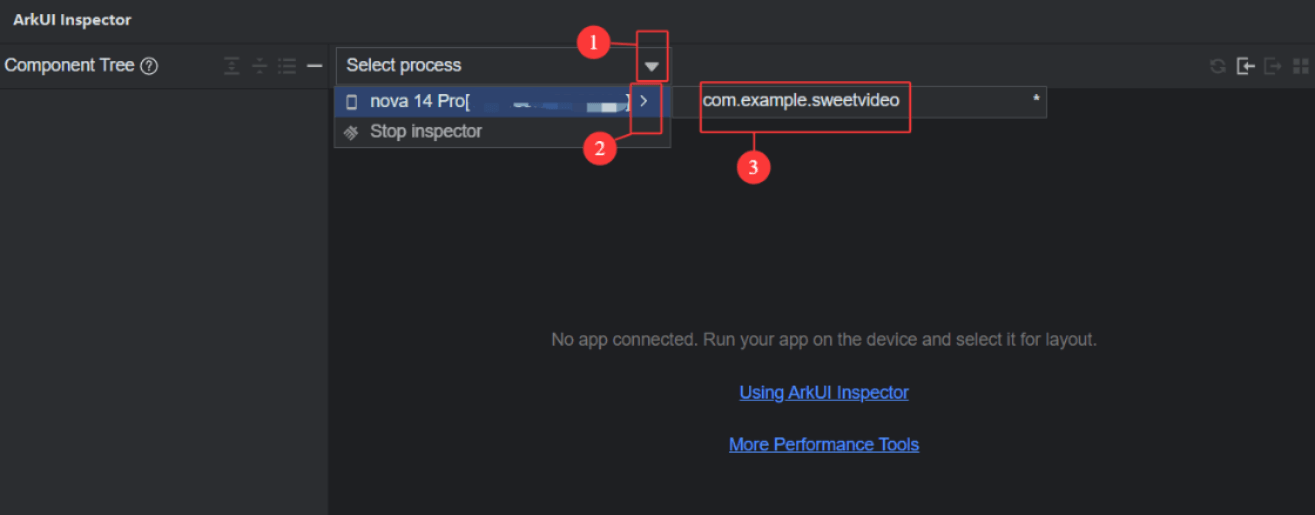Select the nova 14 Pro device entry
The height and width of the screenshot is (515, 1315).
tap(420, 101)
